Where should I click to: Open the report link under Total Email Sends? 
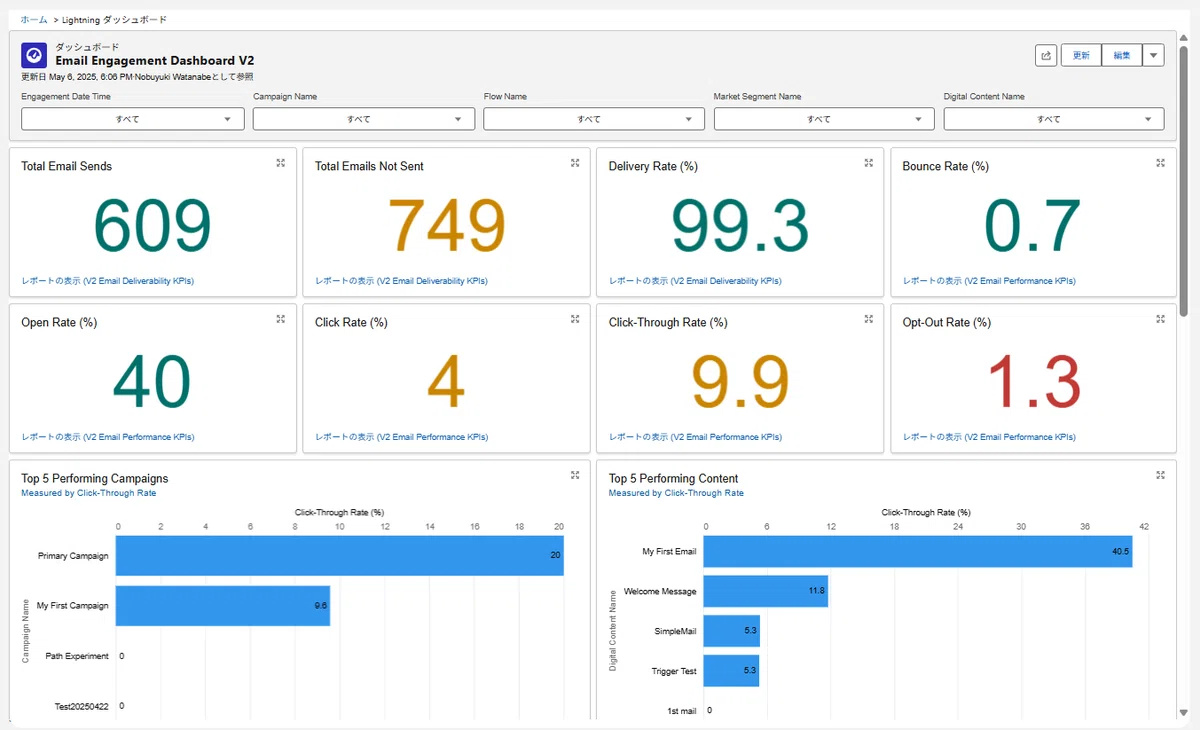point(108,281)
